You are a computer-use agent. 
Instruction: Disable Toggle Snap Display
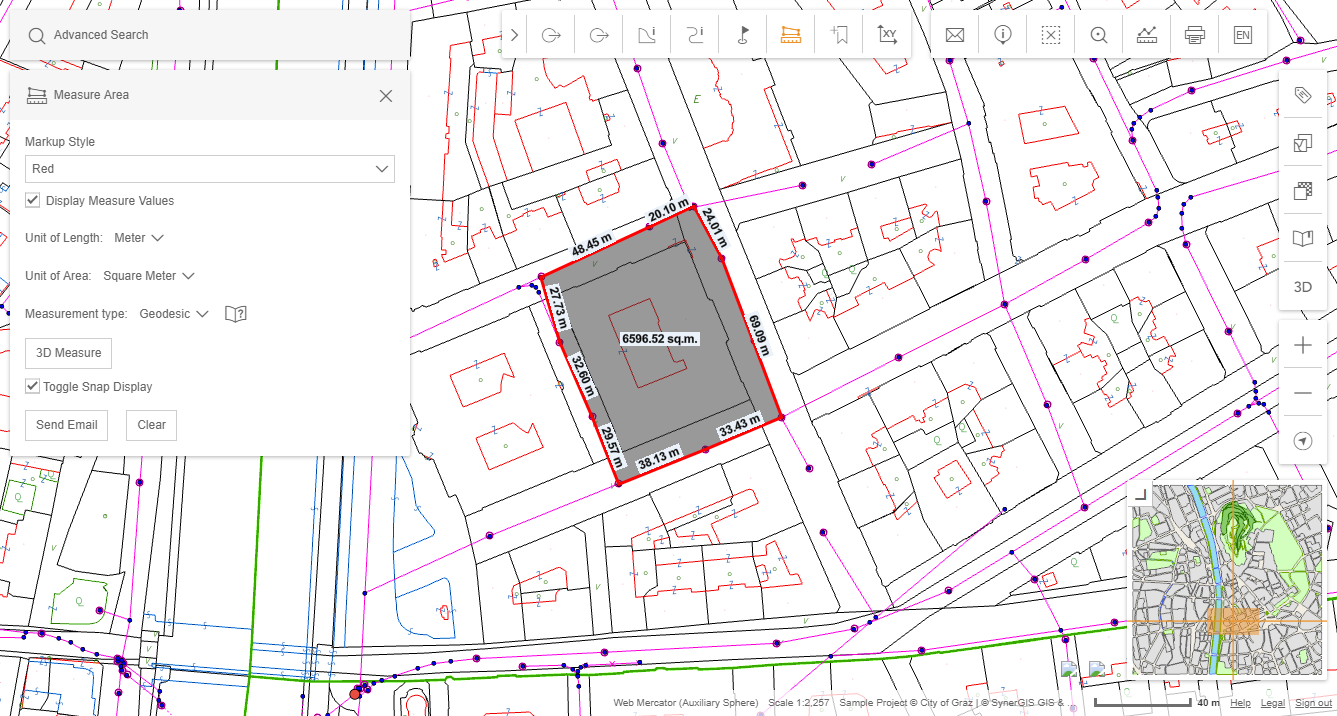click(x=32, y=386)
